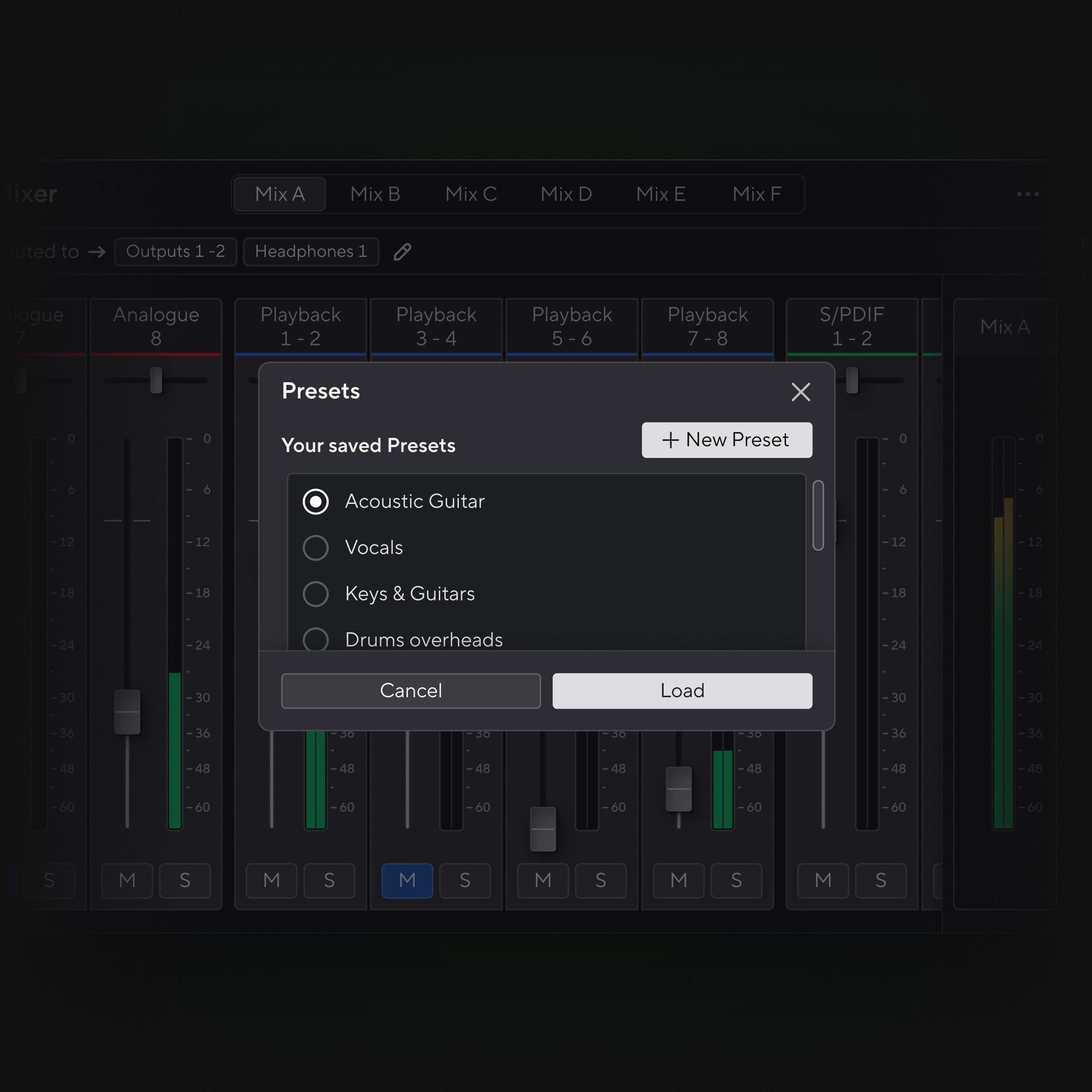The image size is (1092, 1092).
Task: Load the selected preset
Action: 682,691
